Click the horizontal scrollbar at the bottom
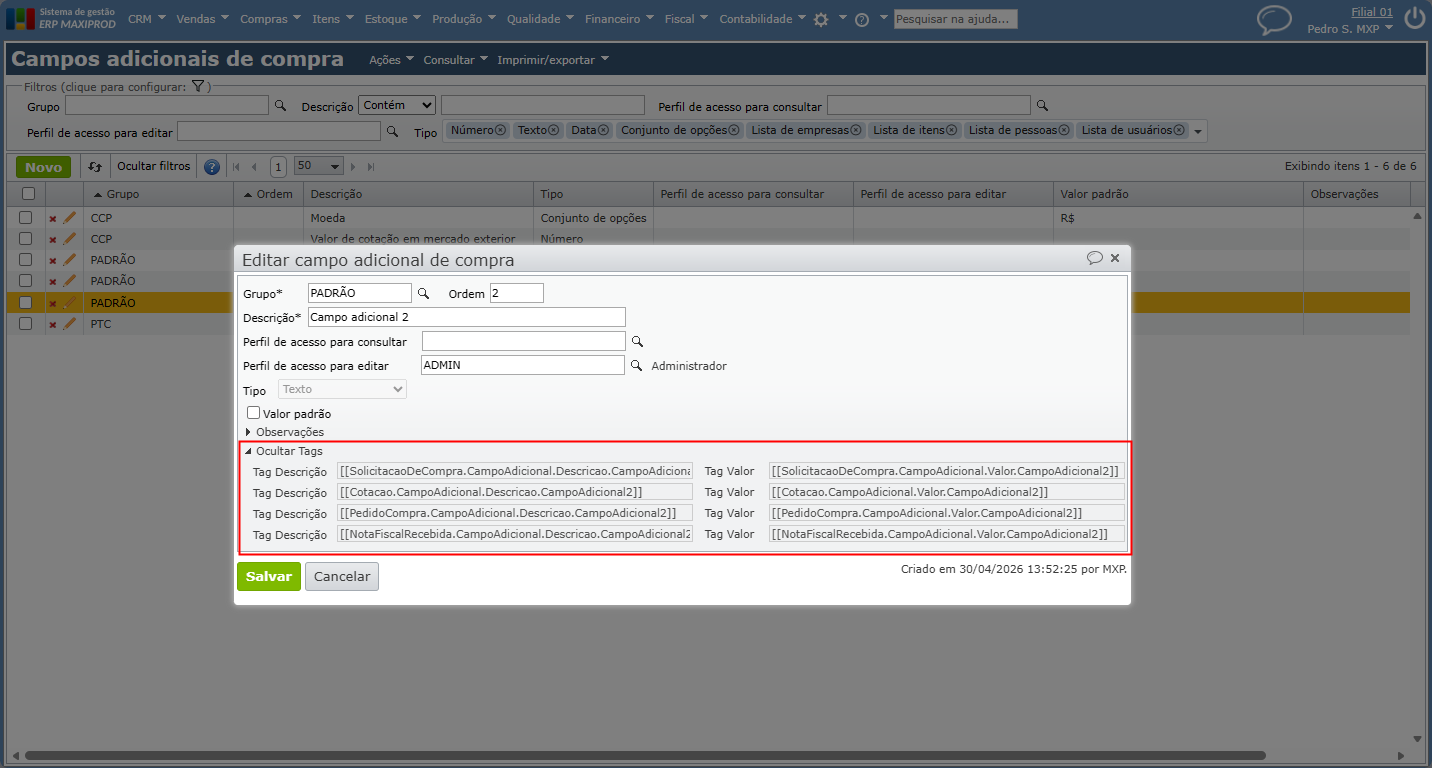This screenshot has width=1432, height=768. click(x=645, y=755)
